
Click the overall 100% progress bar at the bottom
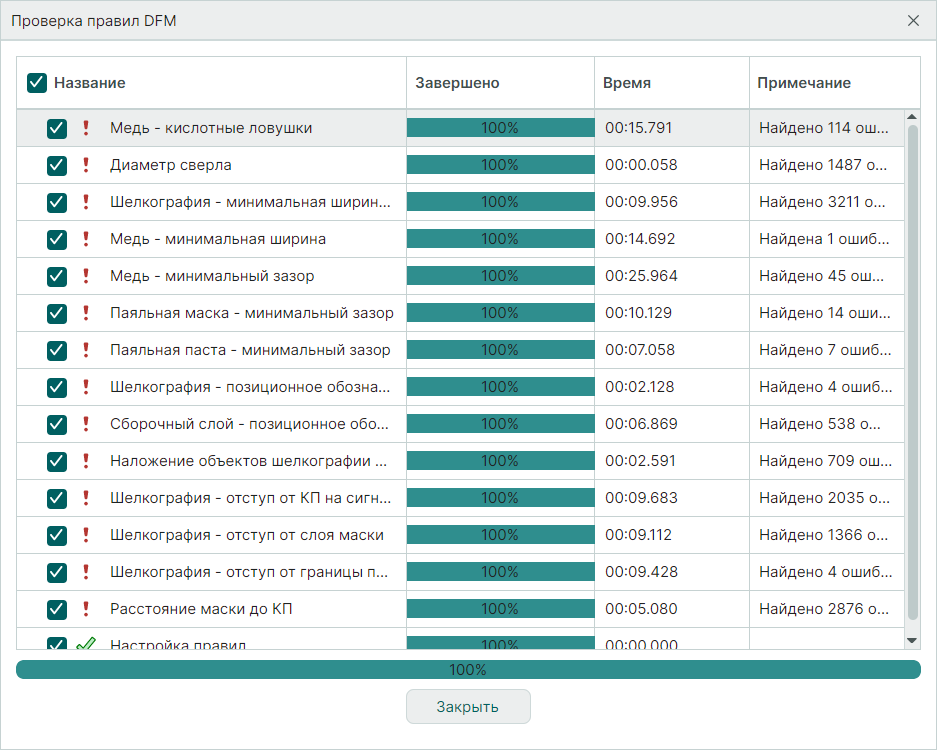[x=468, y=670]
